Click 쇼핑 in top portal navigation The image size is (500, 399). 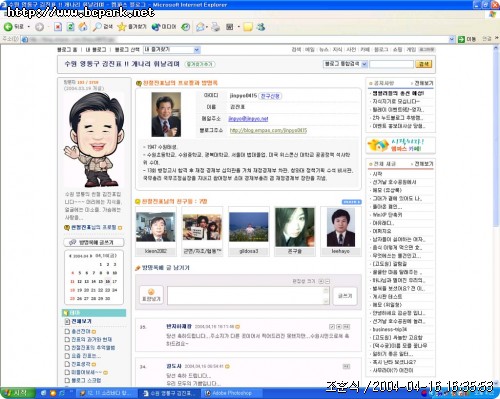click(397, 50)
